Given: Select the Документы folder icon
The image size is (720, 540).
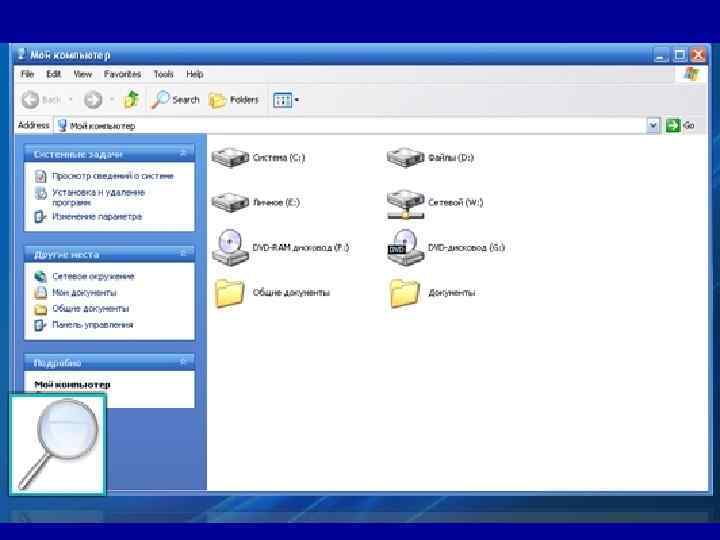Looking at the screenshot, I should (405, 293).
